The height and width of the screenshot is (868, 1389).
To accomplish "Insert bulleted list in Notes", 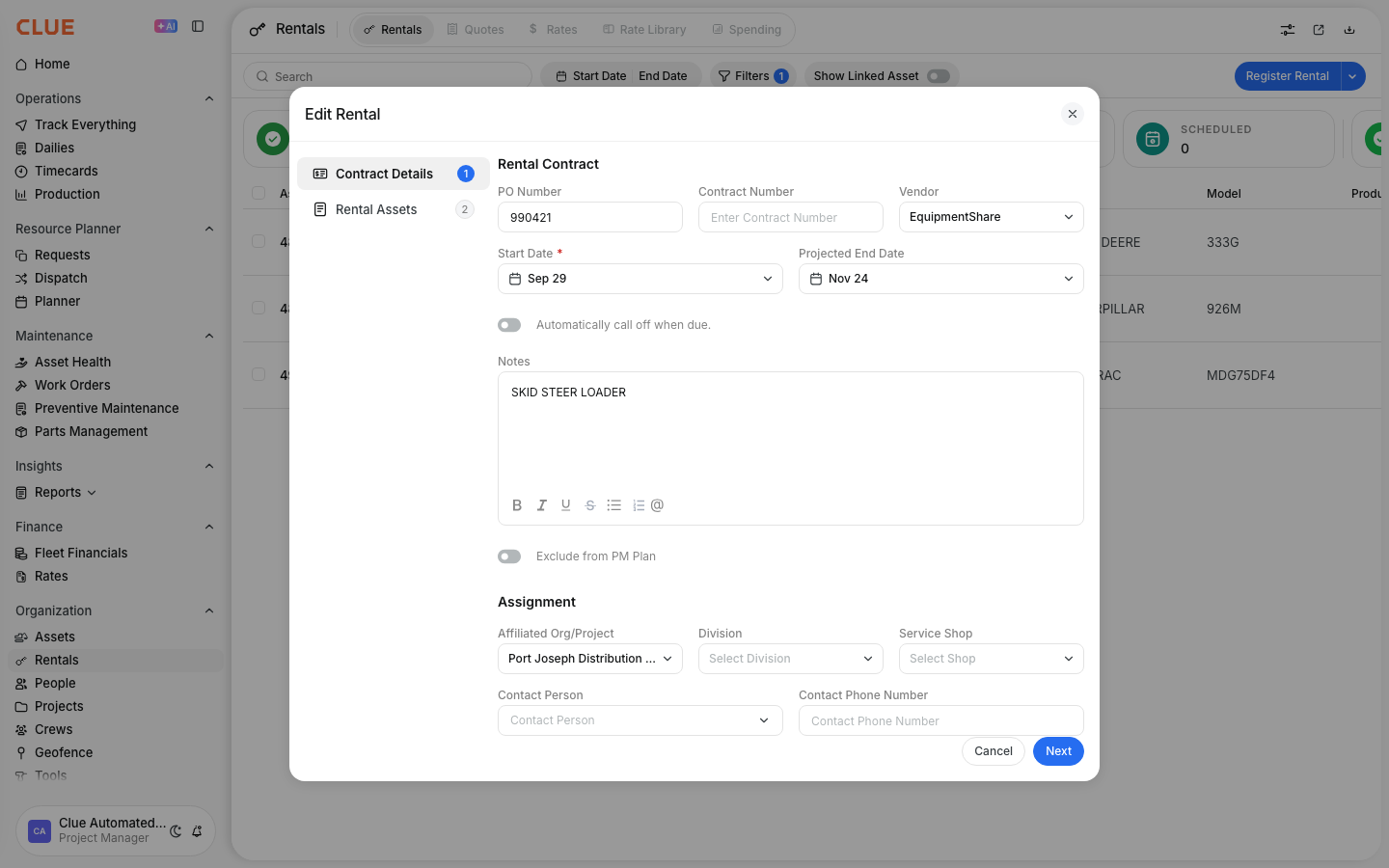I will [x=614, y=505].
